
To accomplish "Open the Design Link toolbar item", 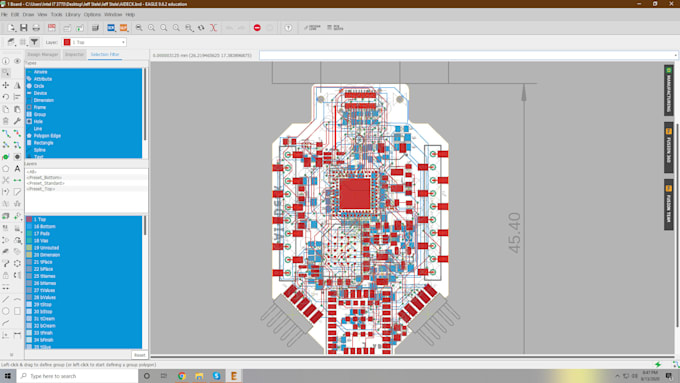I will click(x=312, y=28).
